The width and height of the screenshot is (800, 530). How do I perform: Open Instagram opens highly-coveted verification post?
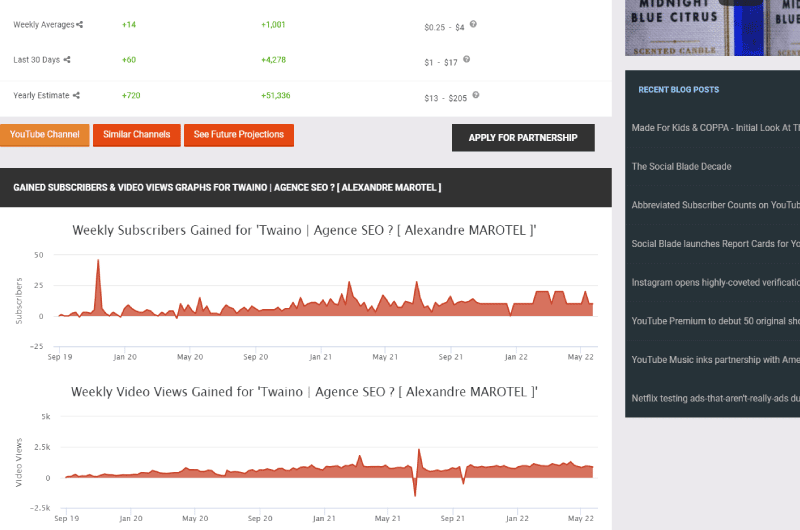tap(715, 283)
